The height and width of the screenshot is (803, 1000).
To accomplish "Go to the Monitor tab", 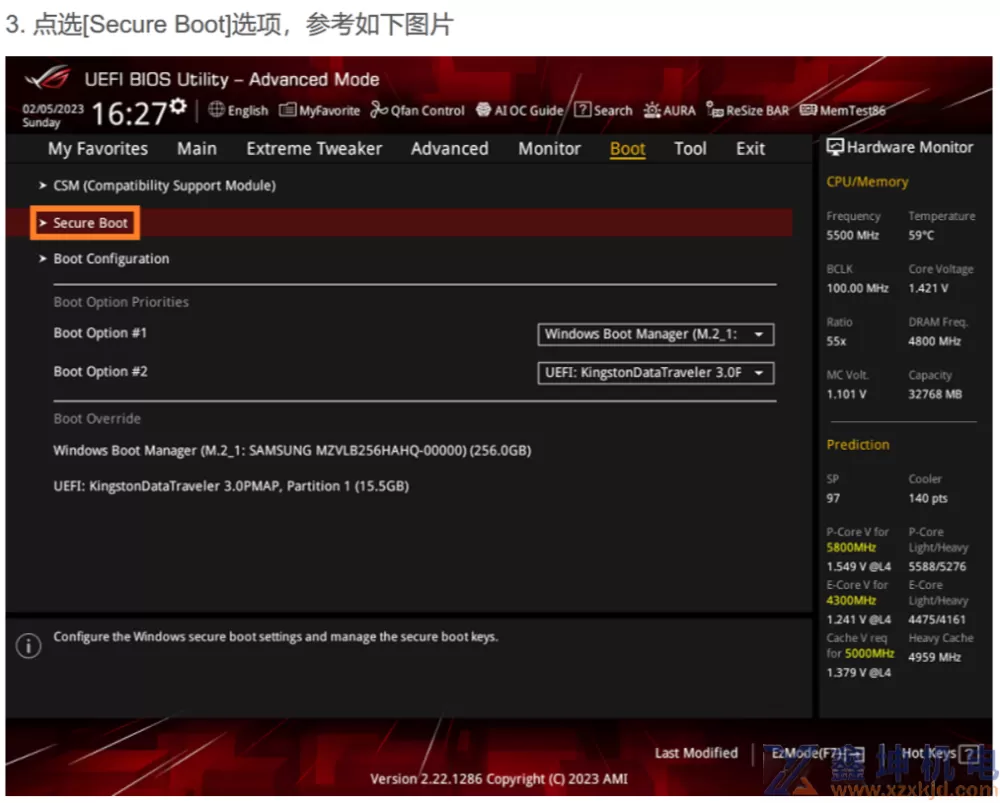I will click(549, 149).
